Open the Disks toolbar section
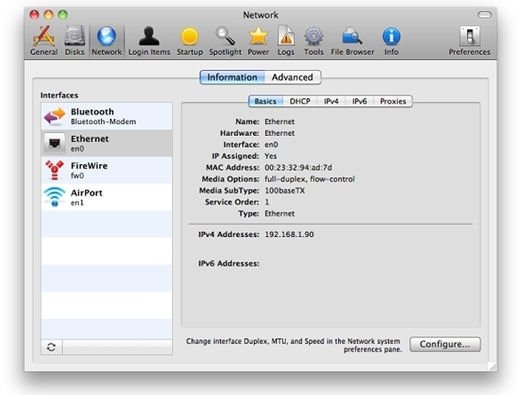 click(74, 41)
